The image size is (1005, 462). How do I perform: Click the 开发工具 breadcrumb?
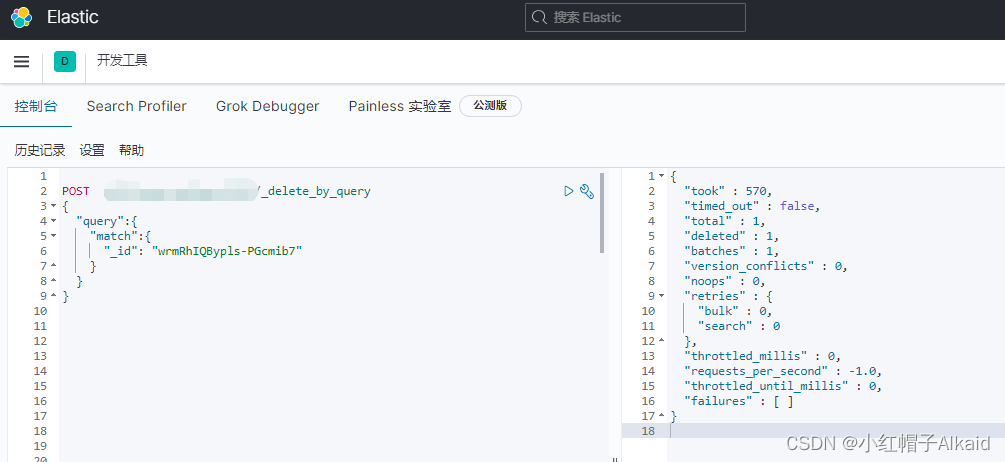pyautogui.click(x=122, y=61)
